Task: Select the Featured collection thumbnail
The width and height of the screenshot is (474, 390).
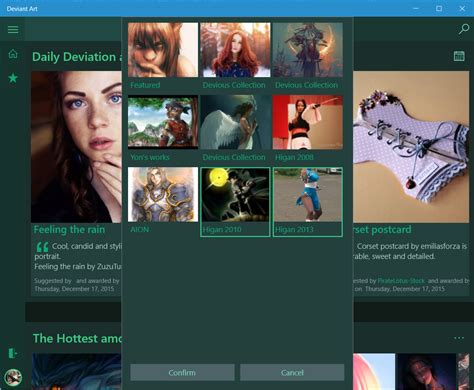Action: pos(163,56)
